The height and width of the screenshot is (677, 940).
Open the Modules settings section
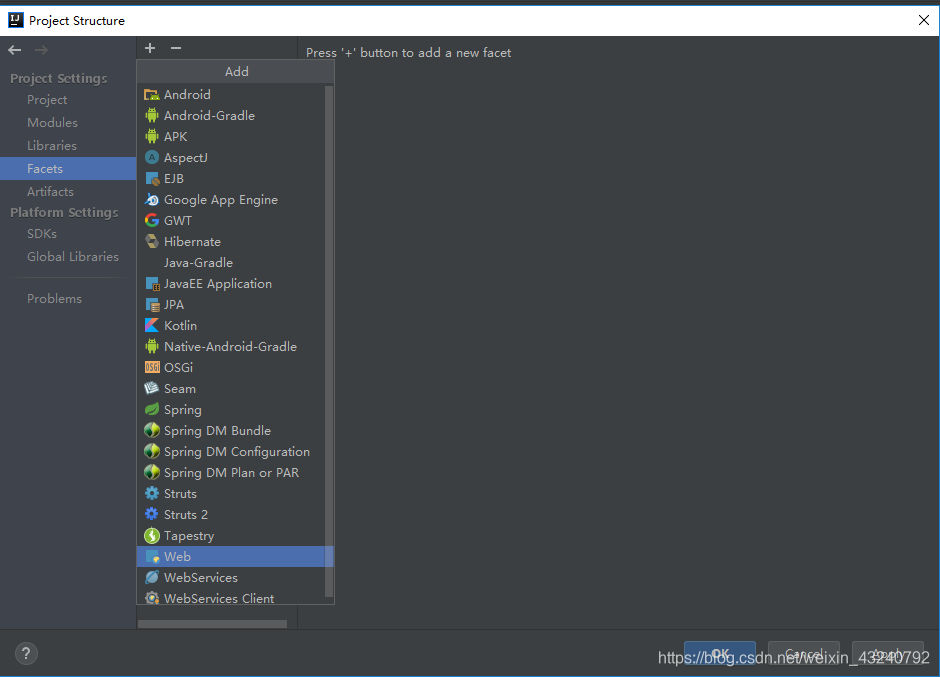pos(52,122)
